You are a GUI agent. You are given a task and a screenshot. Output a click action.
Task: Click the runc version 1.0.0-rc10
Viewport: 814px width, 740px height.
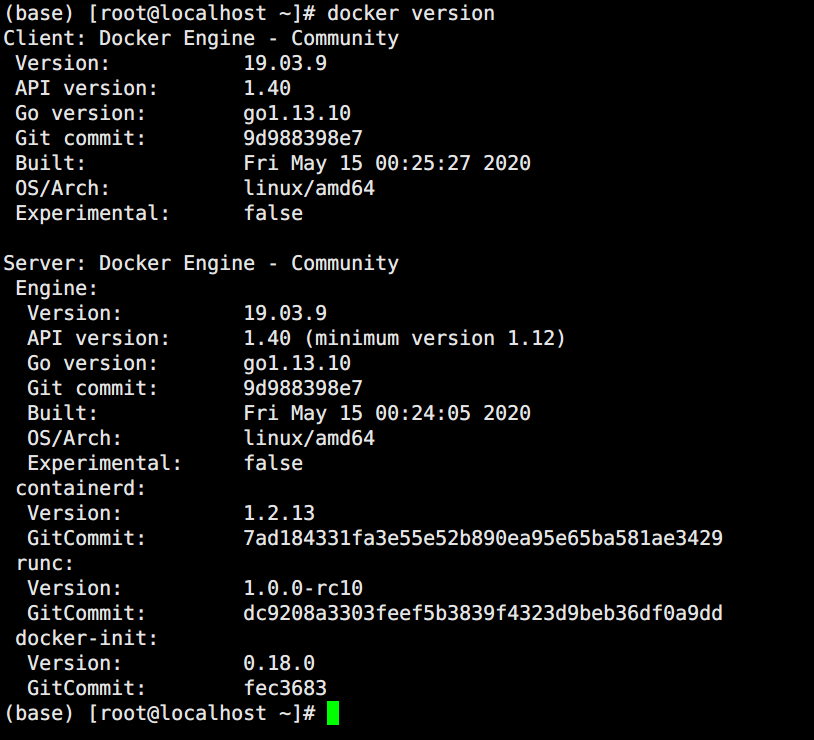[x=303, y=588]
